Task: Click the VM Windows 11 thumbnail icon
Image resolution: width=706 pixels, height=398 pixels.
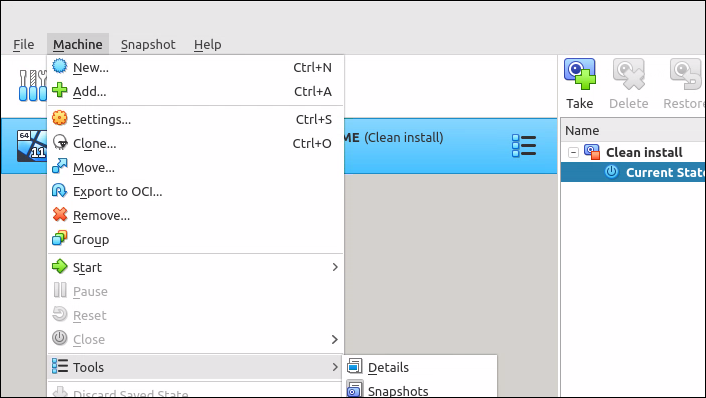Action: pos(32,146)
